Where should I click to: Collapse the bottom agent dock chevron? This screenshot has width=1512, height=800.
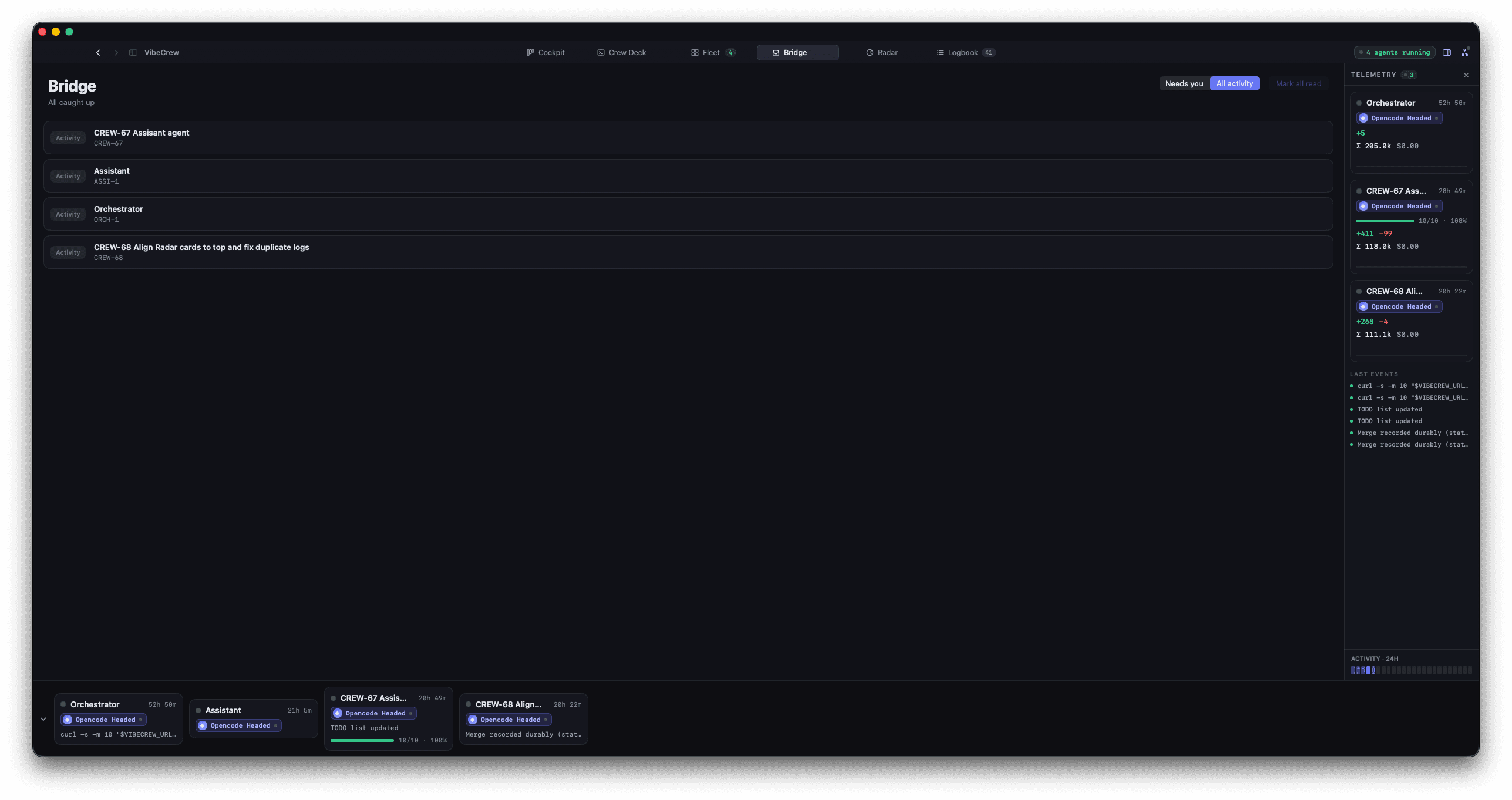pyautogui.click(x=43, y=719)
